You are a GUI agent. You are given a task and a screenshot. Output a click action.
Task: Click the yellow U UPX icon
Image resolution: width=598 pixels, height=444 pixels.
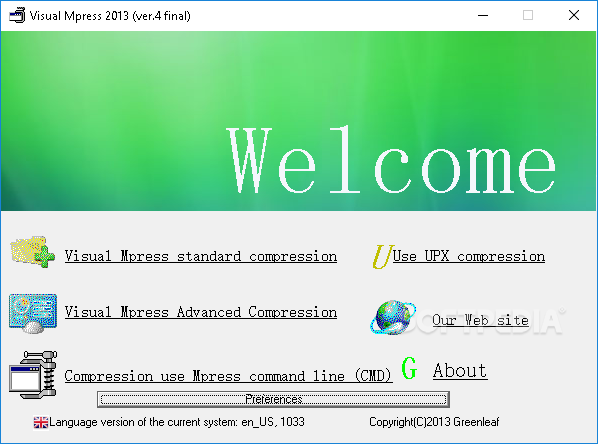[383, 257]
